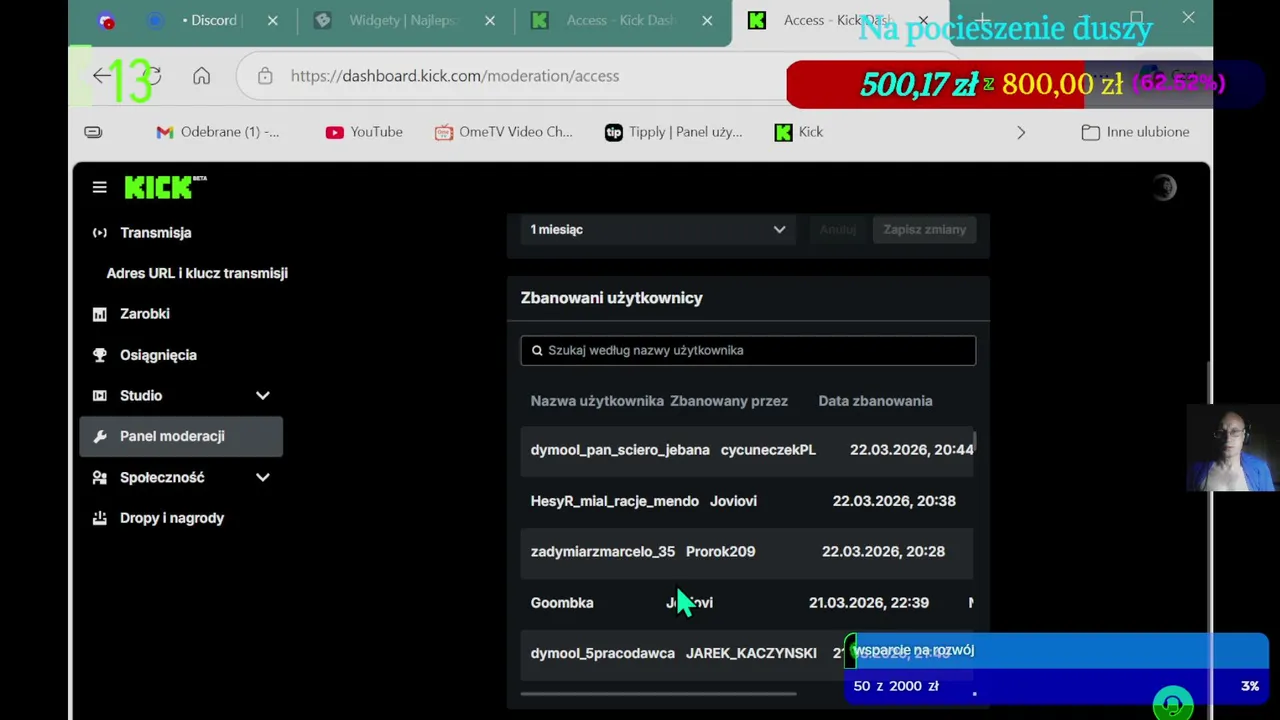Open the YouTube bookmark

coord(364,132)
